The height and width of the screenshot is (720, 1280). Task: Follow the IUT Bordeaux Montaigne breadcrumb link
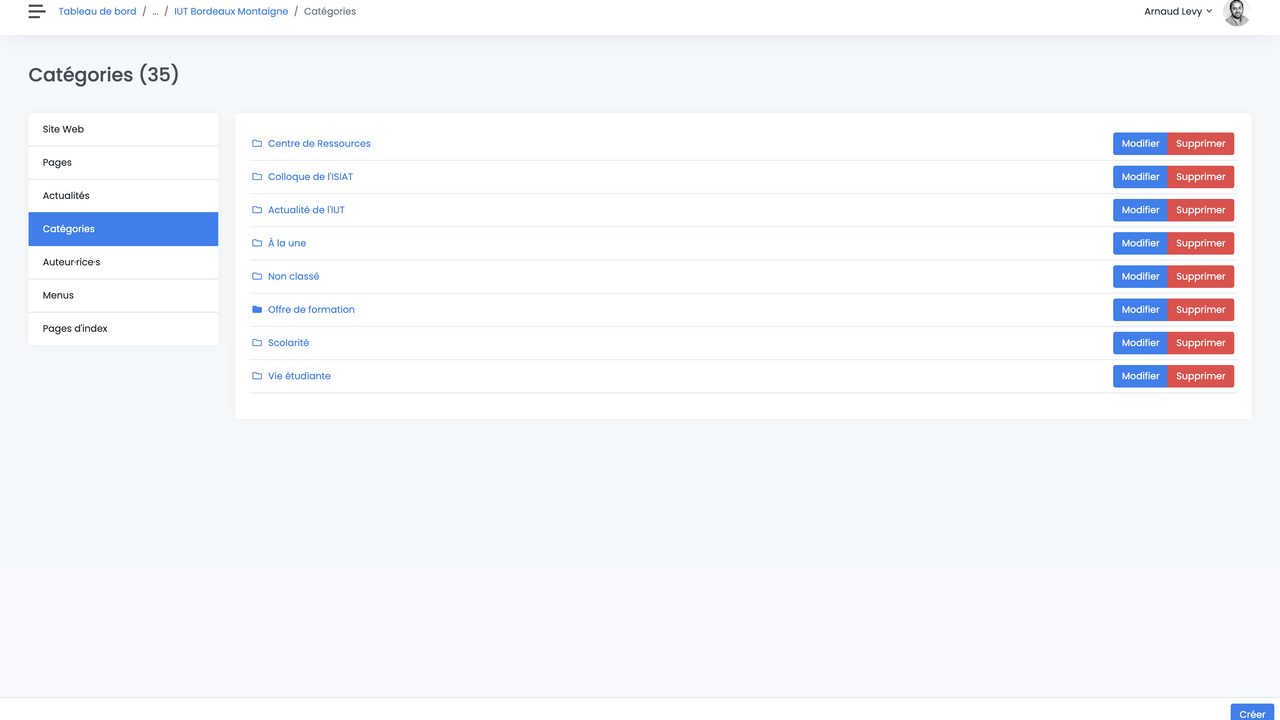231,12
